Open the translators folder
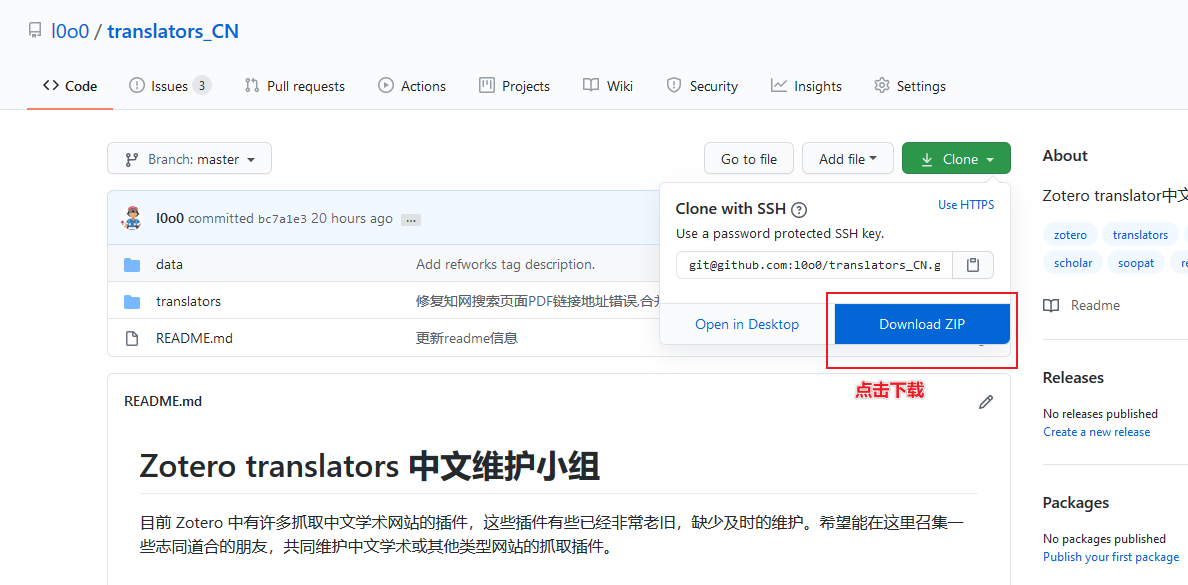Image resolution: width=1188 pixels, height=585 pixels. coord(188,301)
